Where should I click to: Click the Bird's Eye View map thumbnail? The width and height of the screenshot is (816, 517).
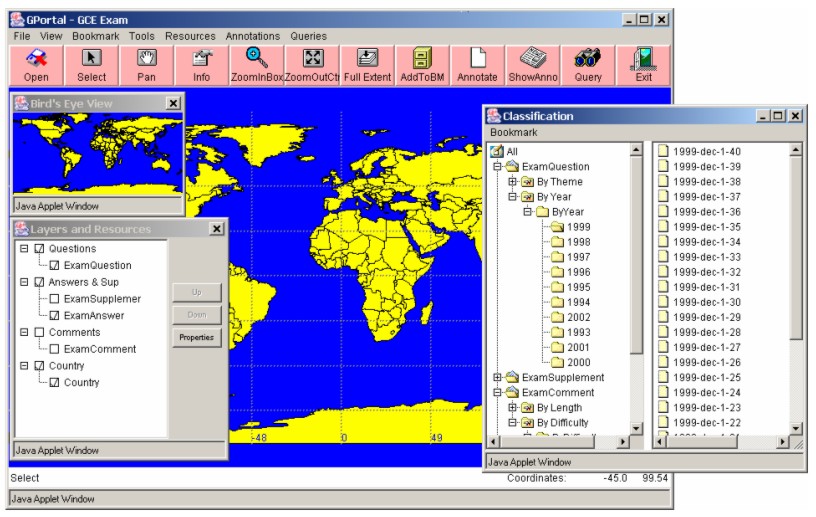(98, 154)
